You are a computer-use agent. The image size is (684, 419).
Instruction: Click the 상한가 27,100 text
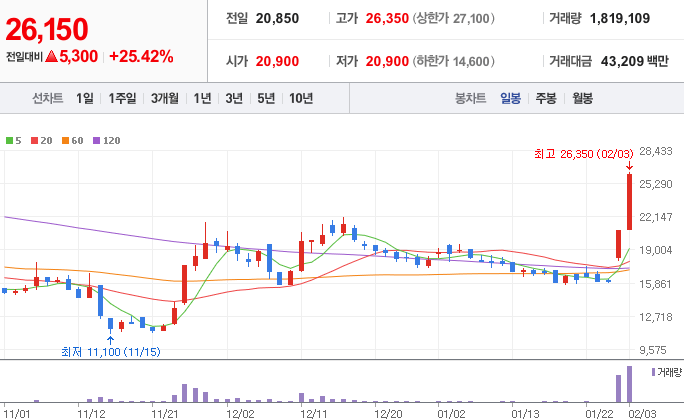(454, 18)
